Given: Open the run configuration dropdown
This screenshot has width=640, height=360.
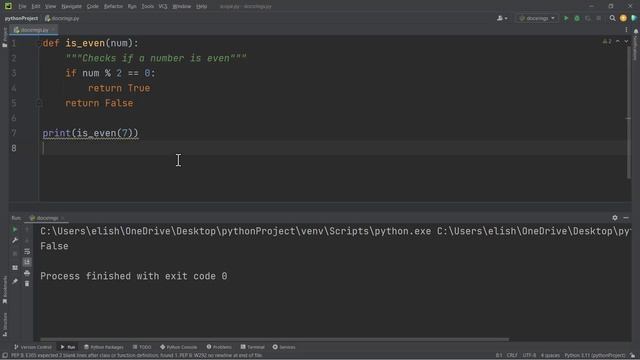Looking at the screenshot, I should 537,18.
